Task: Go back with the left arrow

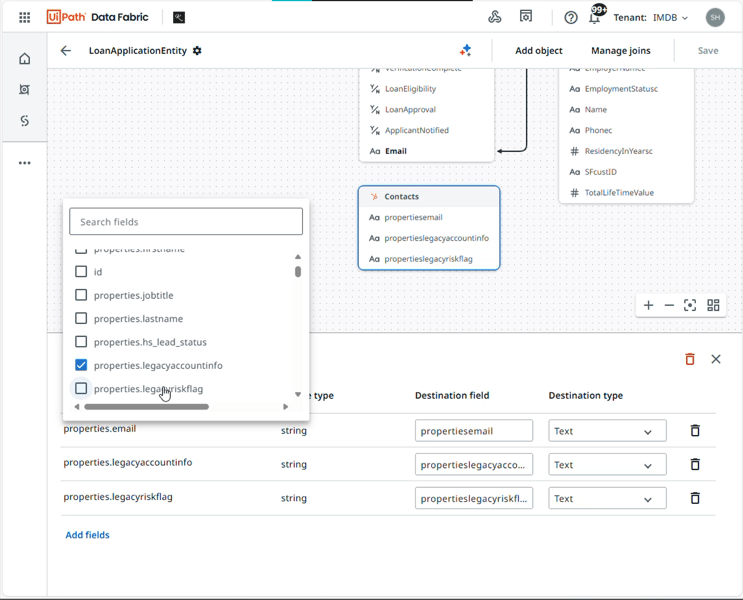Action: (65, 51)
